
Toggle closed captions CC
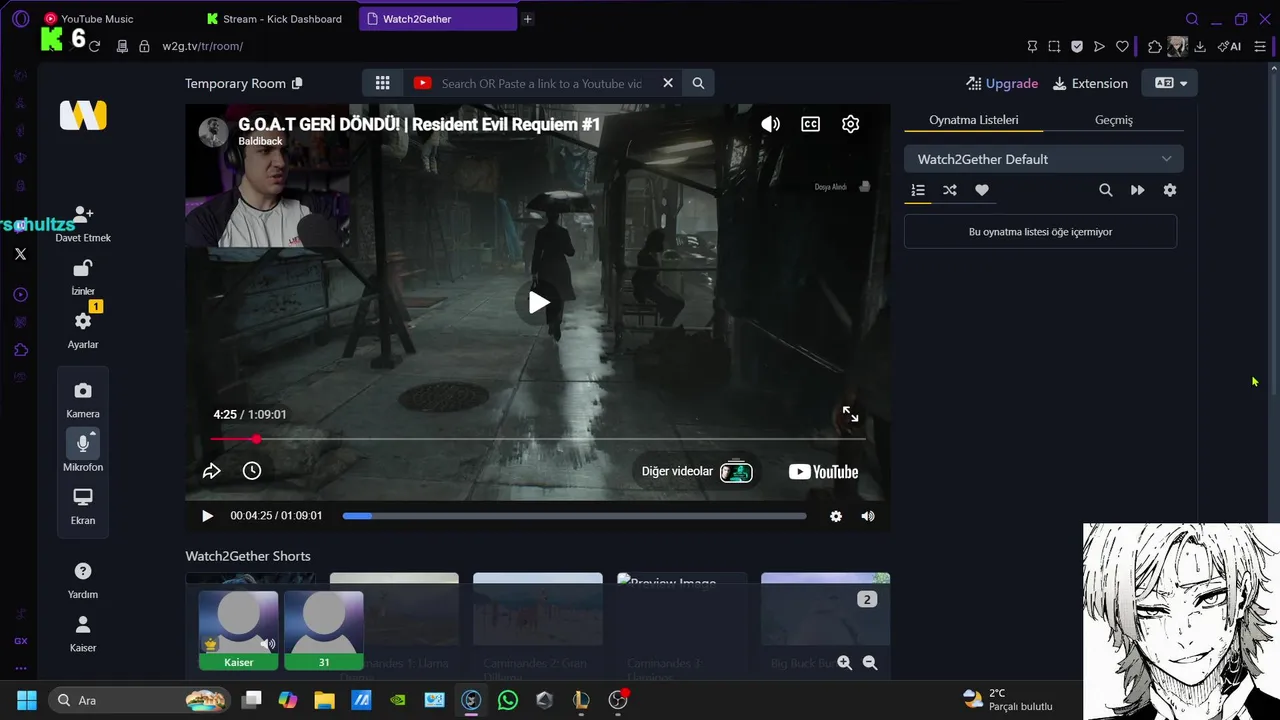click(x=810, y=124)
